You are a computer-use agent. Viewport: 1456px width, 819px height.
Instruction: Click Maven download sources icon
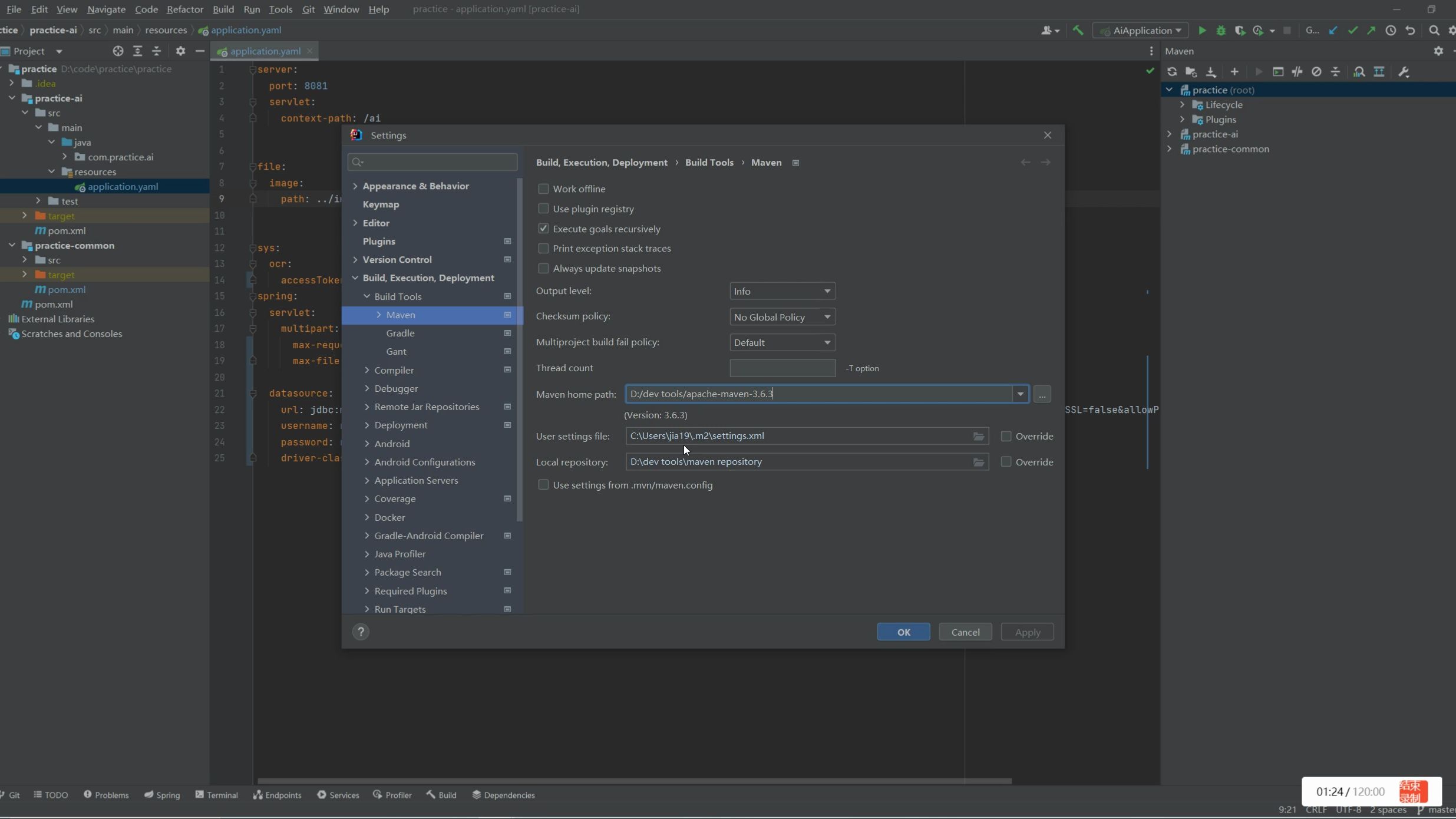point(1211,72)
